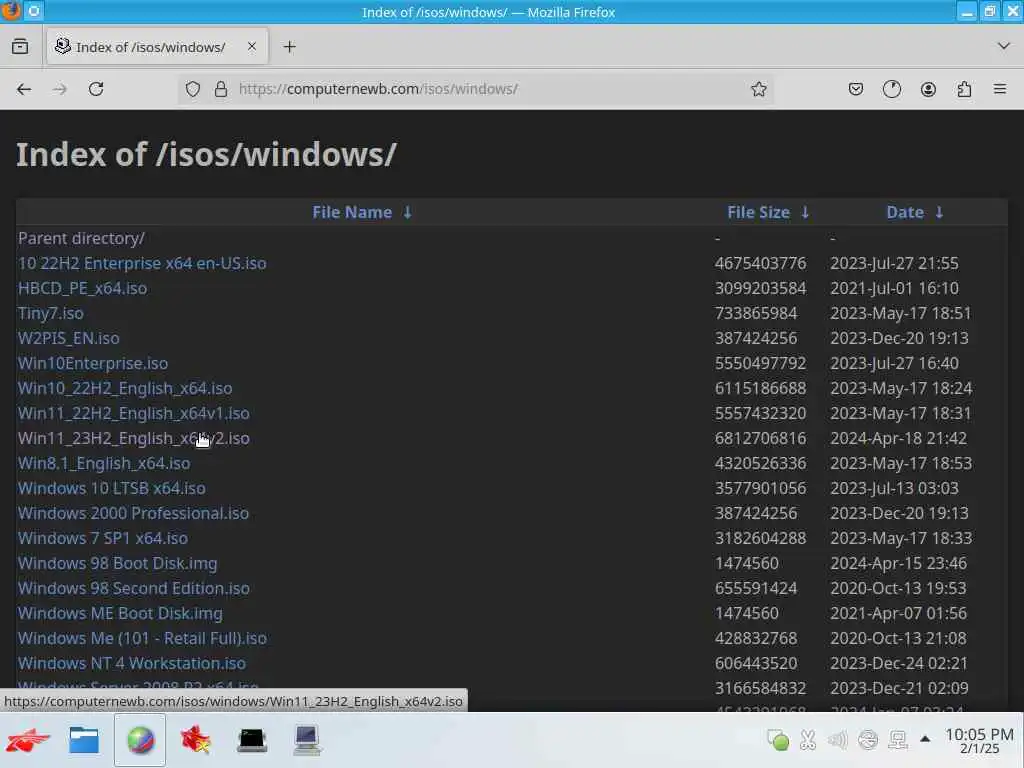This screenshot has height=768, width=1024.
Task: Click the forward navigation arrow
Action: (x=60, y=89)
